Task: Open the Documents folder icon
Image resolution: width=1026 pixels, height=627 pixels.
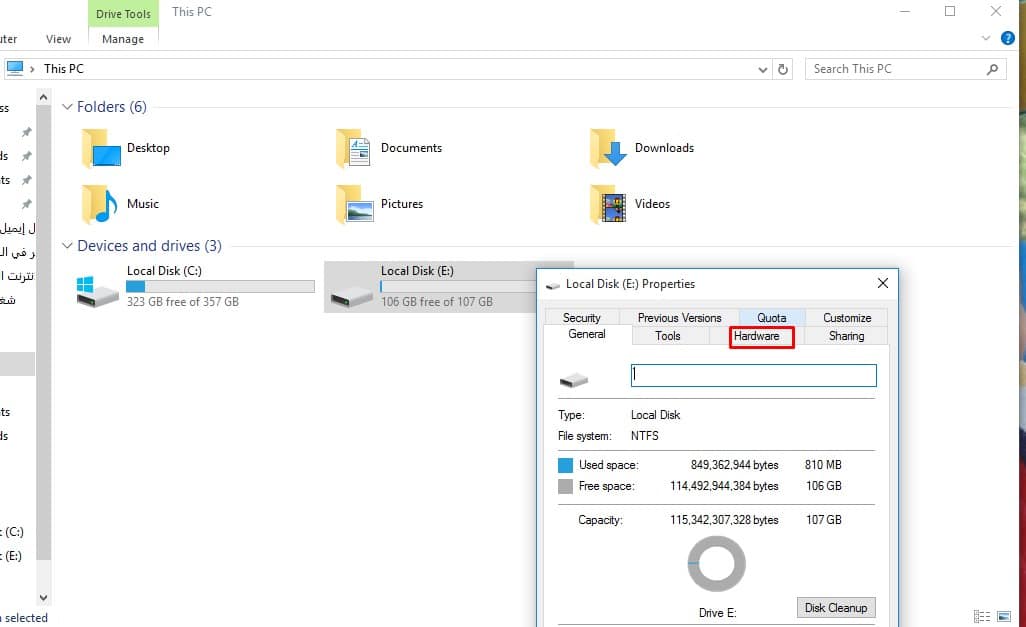Action: [354, 149]
